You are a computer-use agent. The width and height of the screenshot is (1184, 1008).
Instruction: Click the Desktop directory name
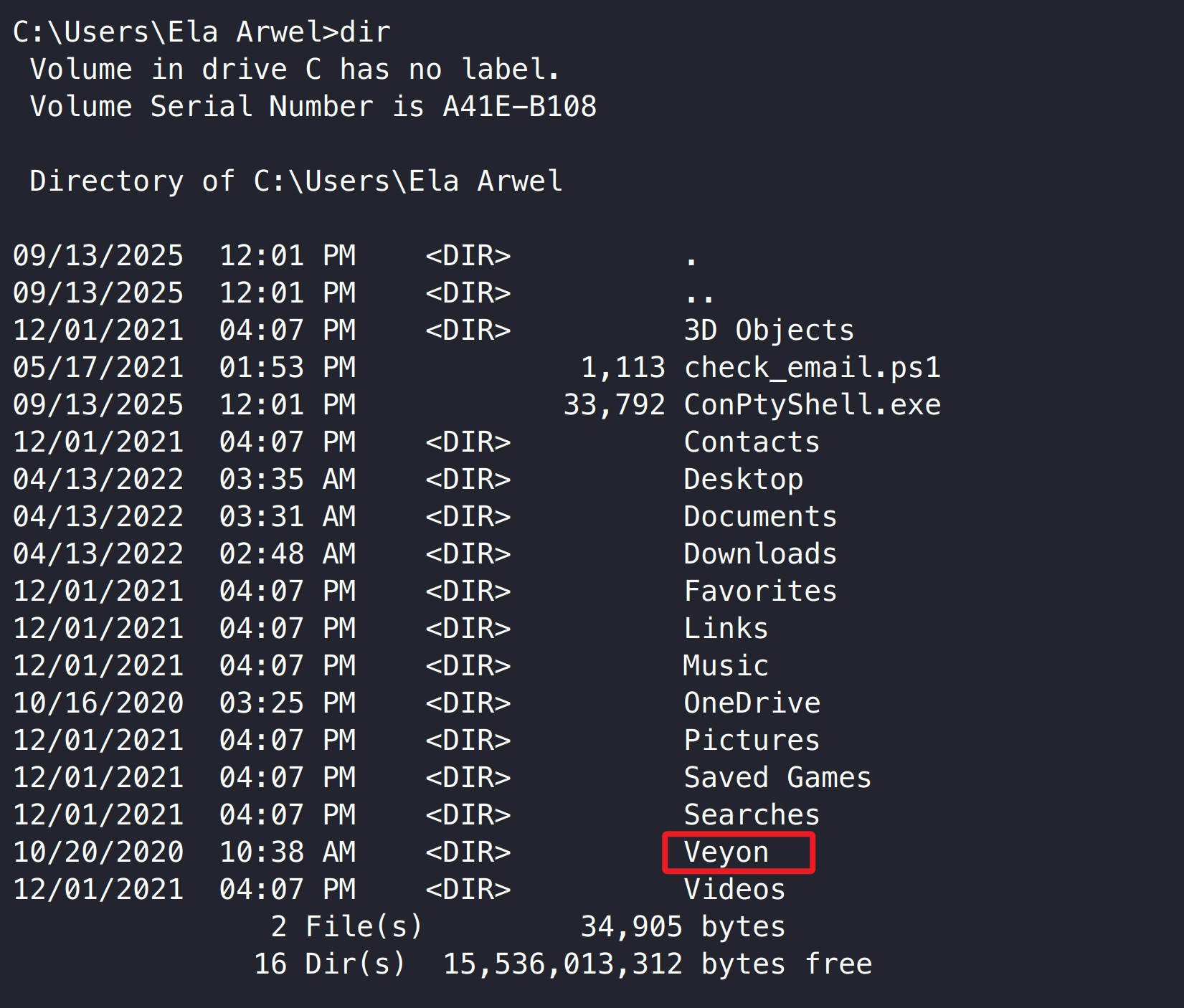743,480
